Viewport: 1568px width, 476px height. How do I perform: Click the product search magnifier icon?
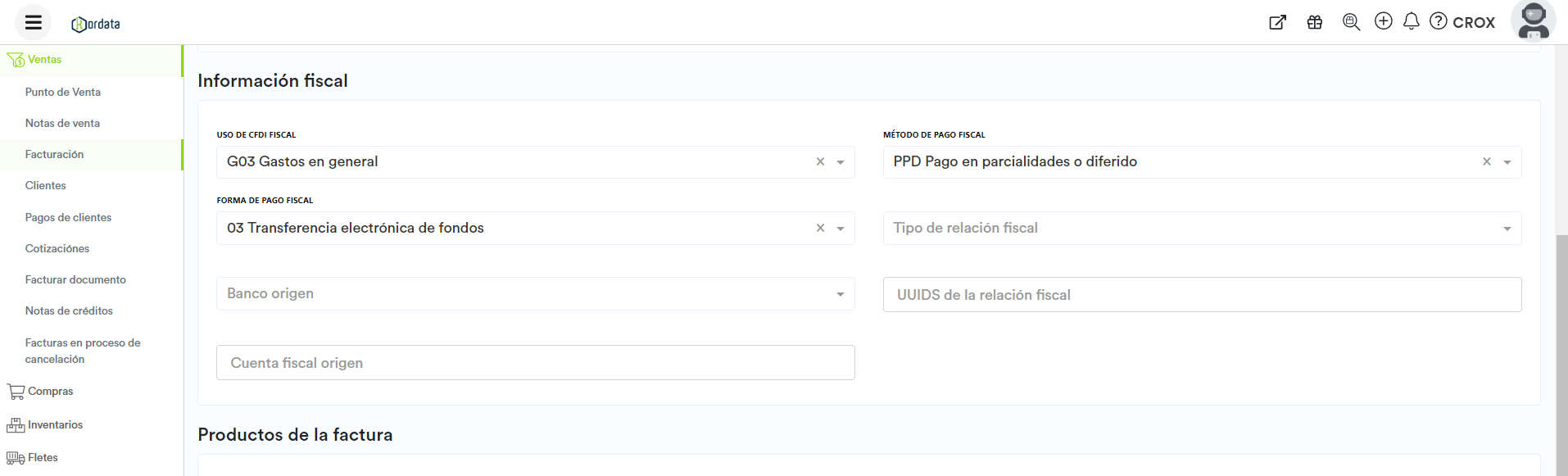tap(1351, 22)
